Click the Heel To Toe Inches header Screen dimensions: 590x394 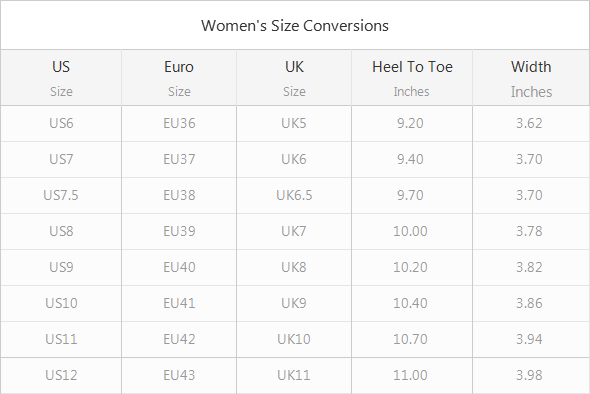(x=412, y=78)
